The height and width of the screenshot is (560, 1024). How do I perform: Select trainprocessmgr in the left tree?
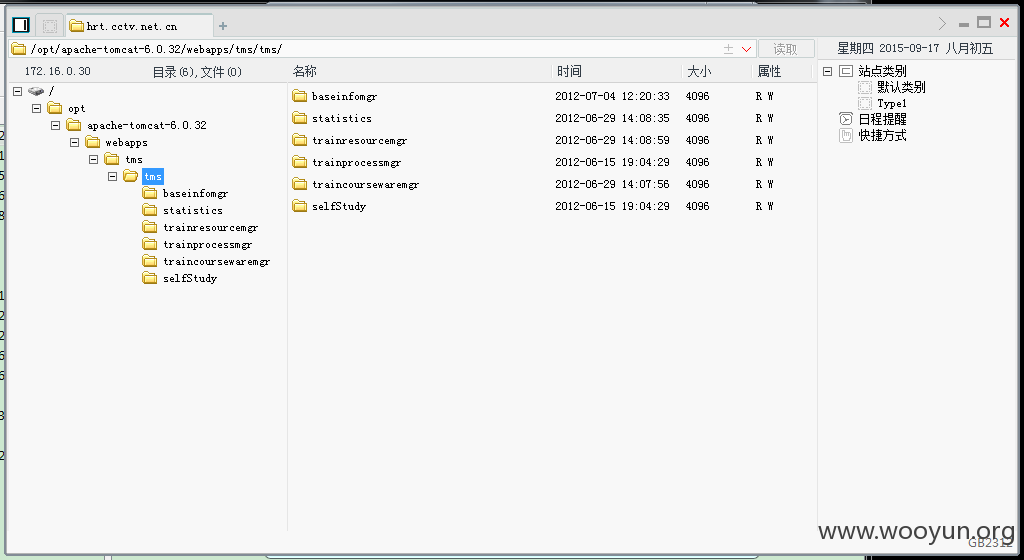(x=207, y=244)
